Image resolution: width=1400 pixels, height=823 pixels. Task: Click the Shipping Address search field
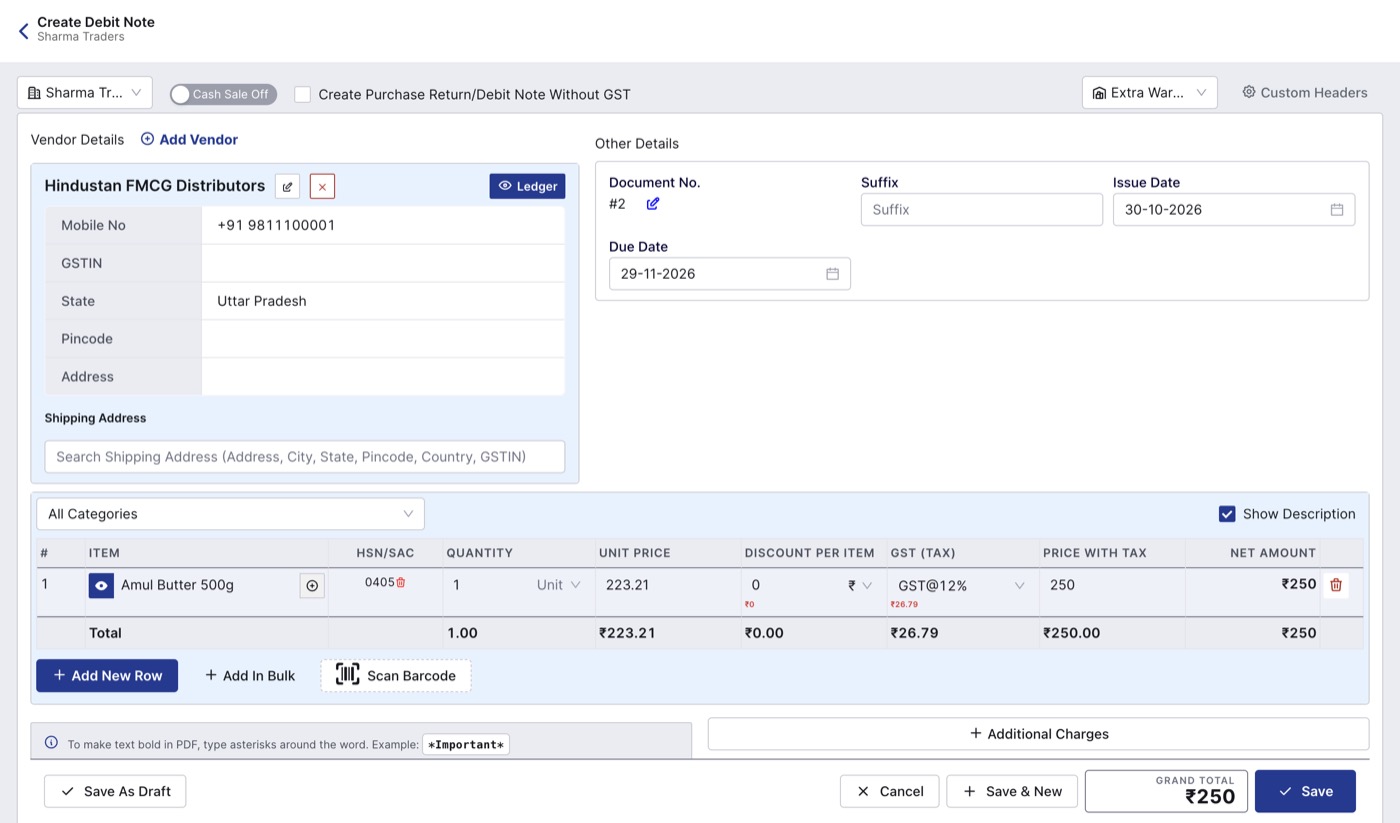pos(305,457)
